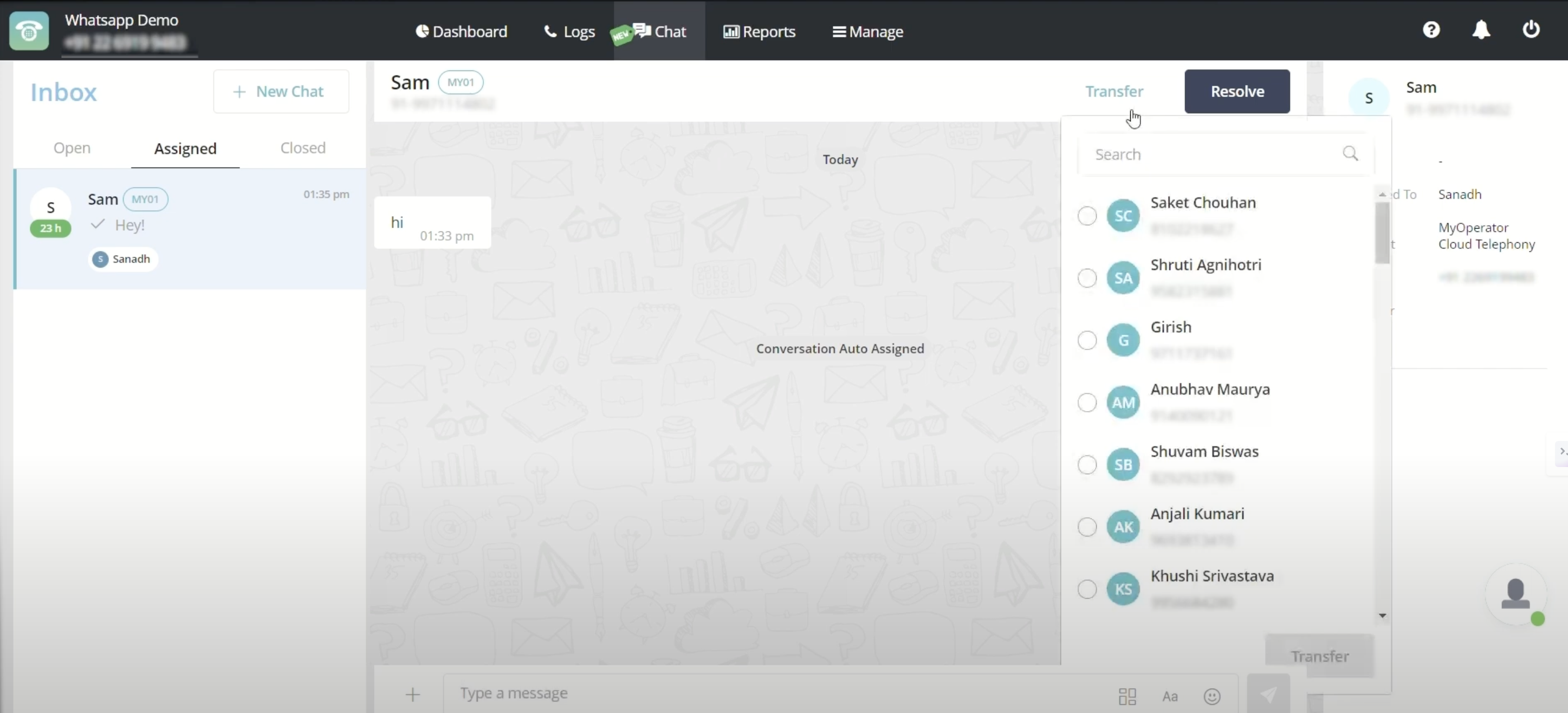1568x713 pixels.
Task: Select Anjali Kumari radio button
Action: (x=1087, y=527)
